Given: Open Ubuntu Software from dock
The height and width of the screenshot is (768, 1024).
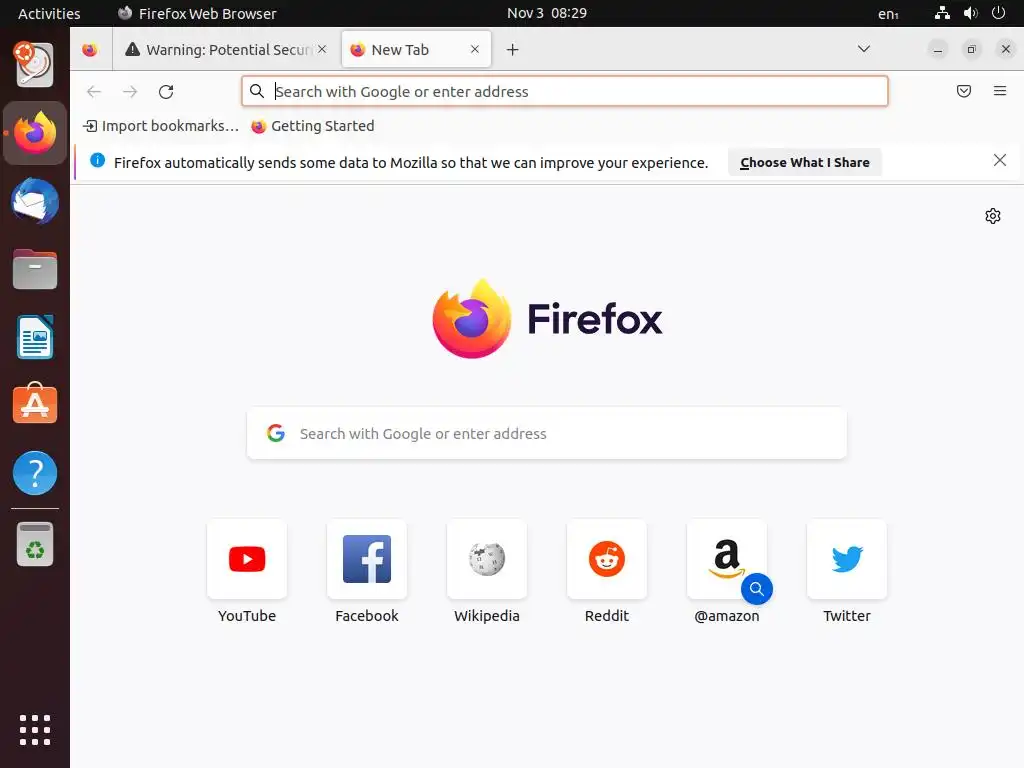Looking at the screenshot, I should tap(35, 405).
